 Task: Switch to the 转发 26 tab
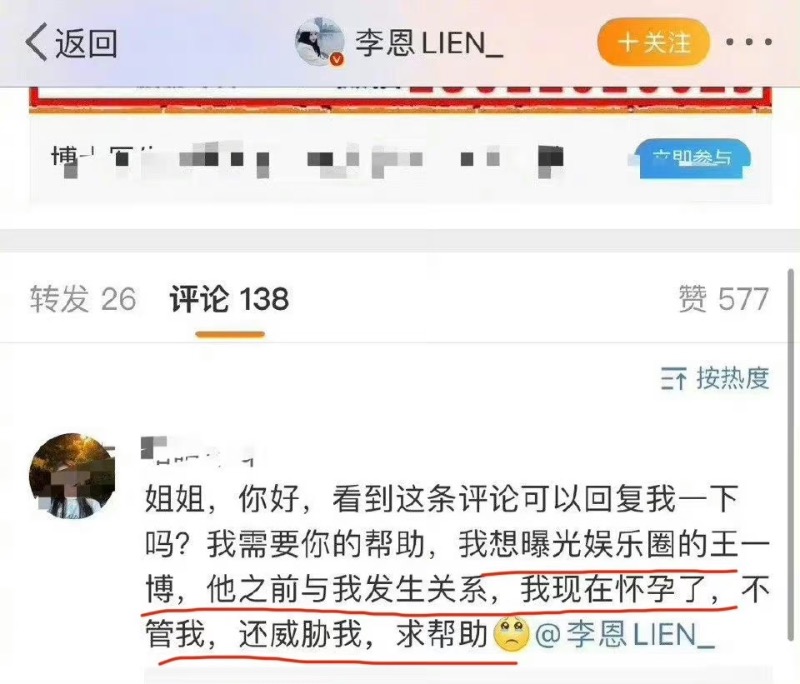tap(83, 299)
